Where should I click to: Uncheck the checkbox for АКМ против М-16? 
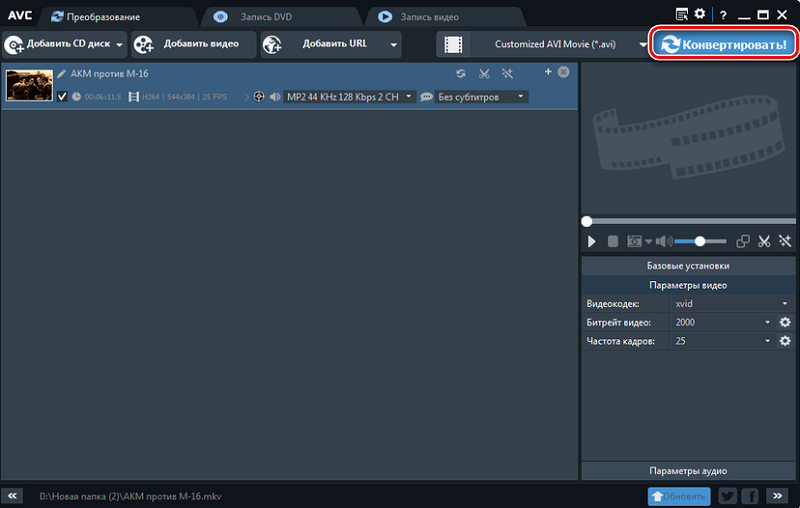point(63,97)
